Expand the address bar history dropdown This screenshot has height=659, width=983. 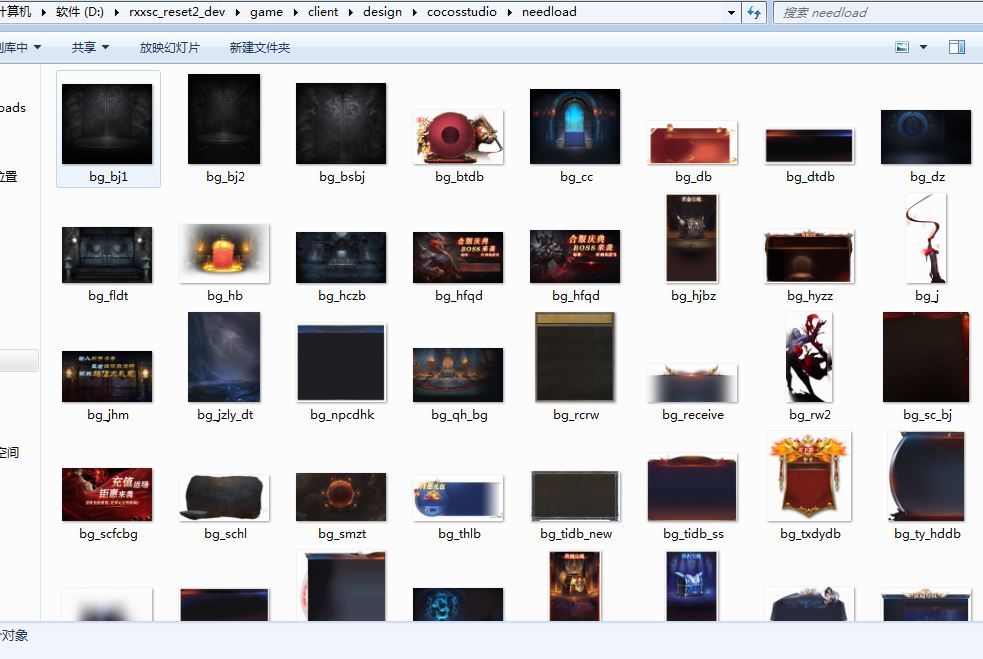pos(732,13)
